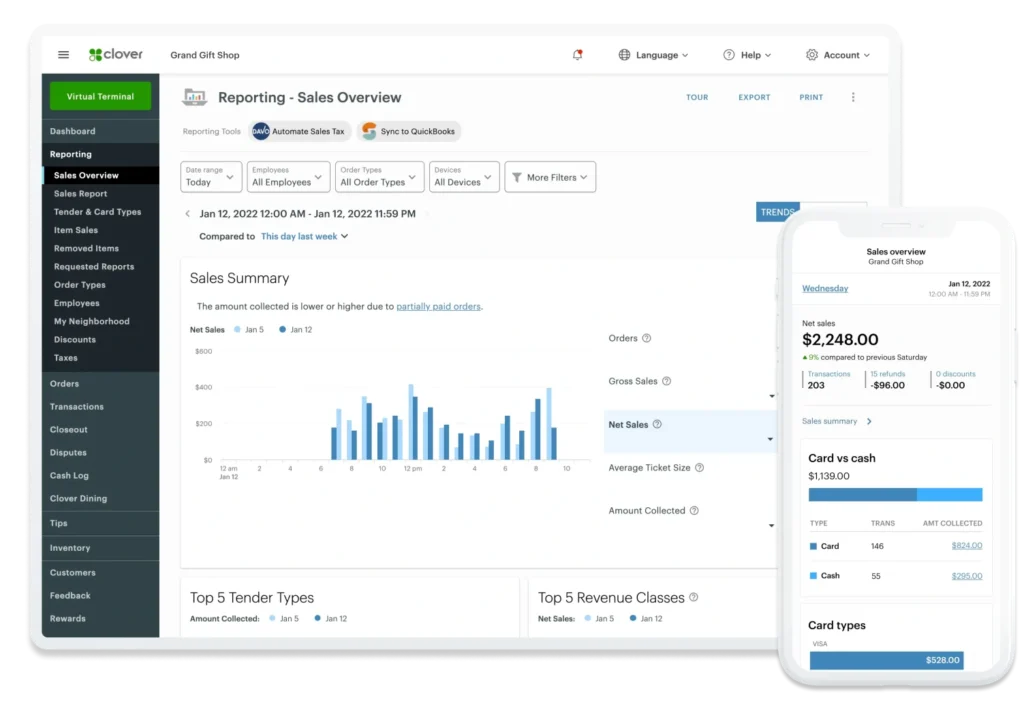Go to previous date using left arrow
Screen dimensions: 1024x709
point(187,213)
